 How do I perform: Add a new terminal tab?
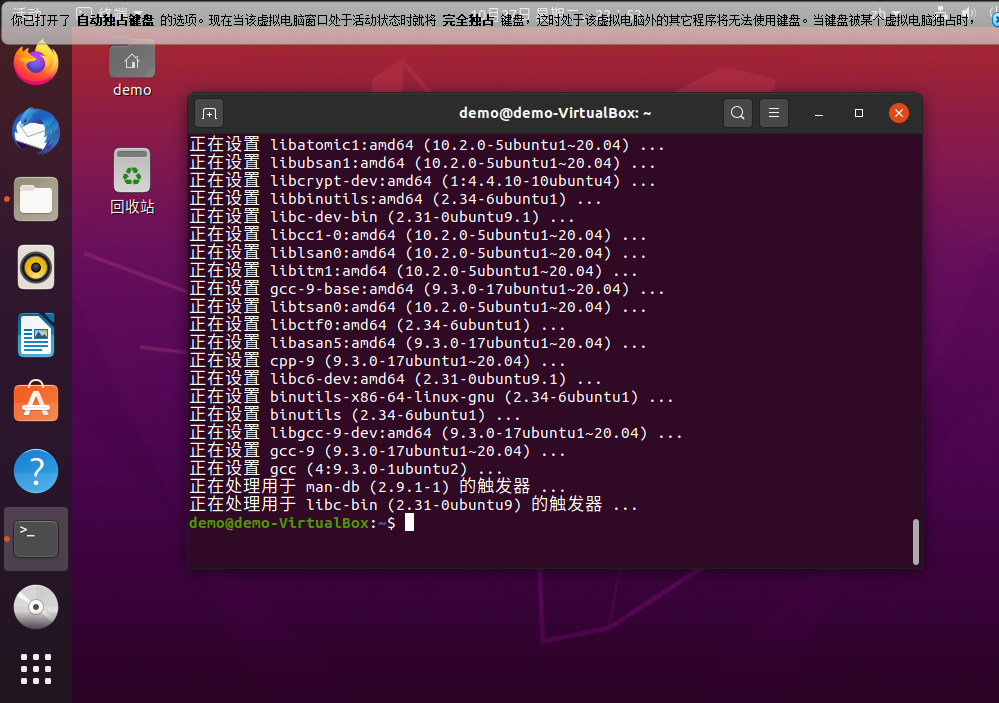pyautogui.click(x=209, y=113)
